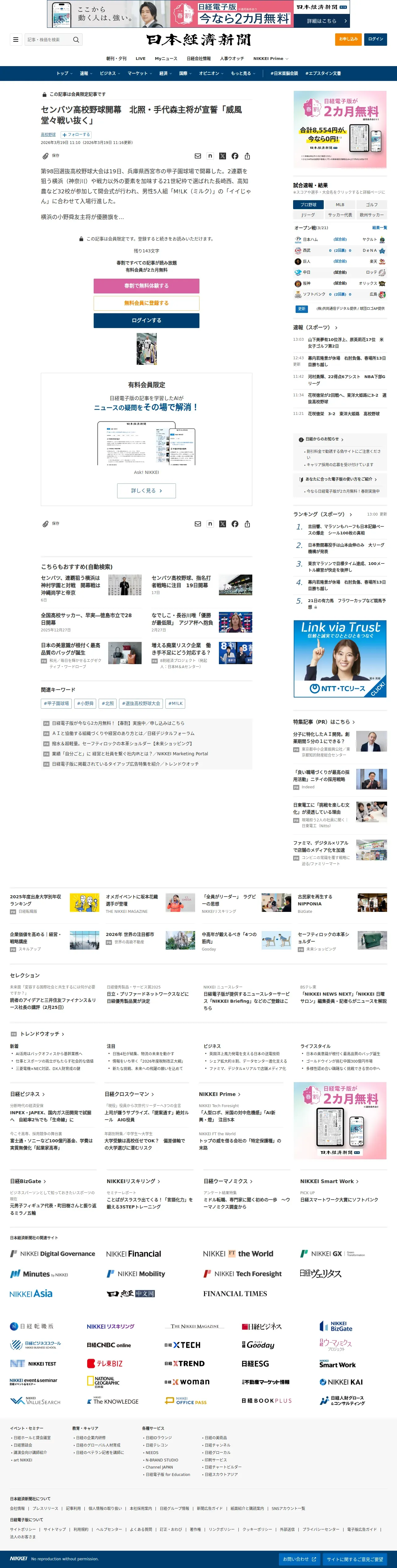Open the hamburger menu icon
This screenshot has width=397, height=1568.
16,40
